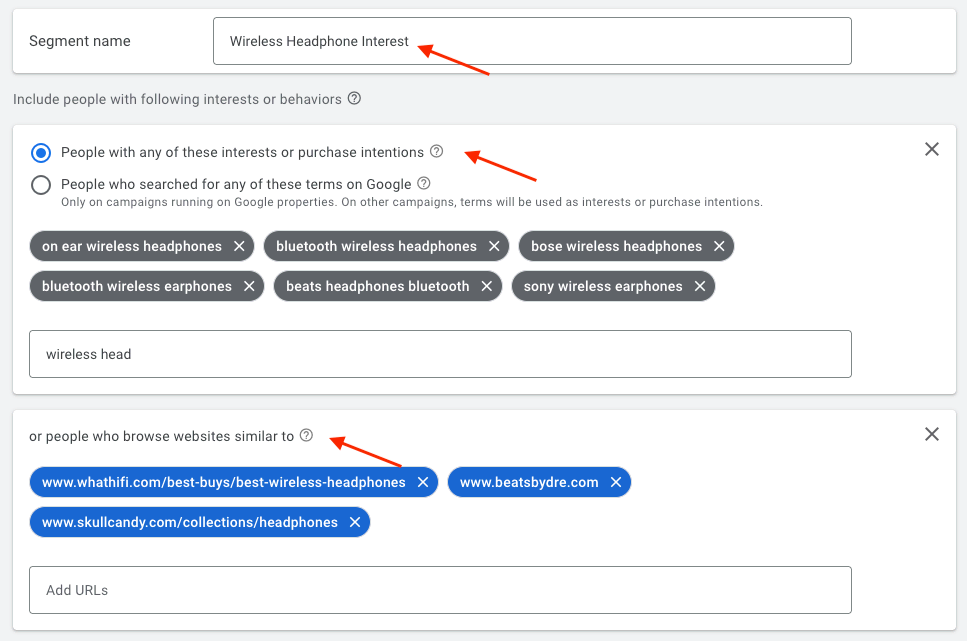Open help for websites similar to
Screen dimensions: 967x641
(307, 436)
